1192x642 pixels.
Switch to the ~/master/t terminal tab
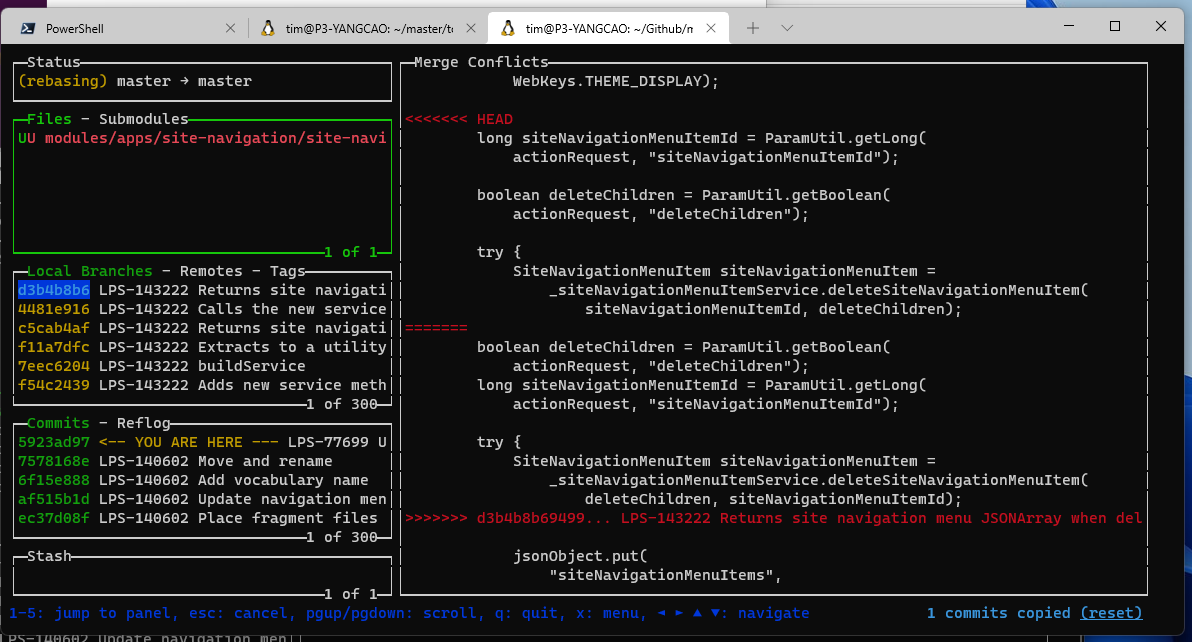pos(369,28)
